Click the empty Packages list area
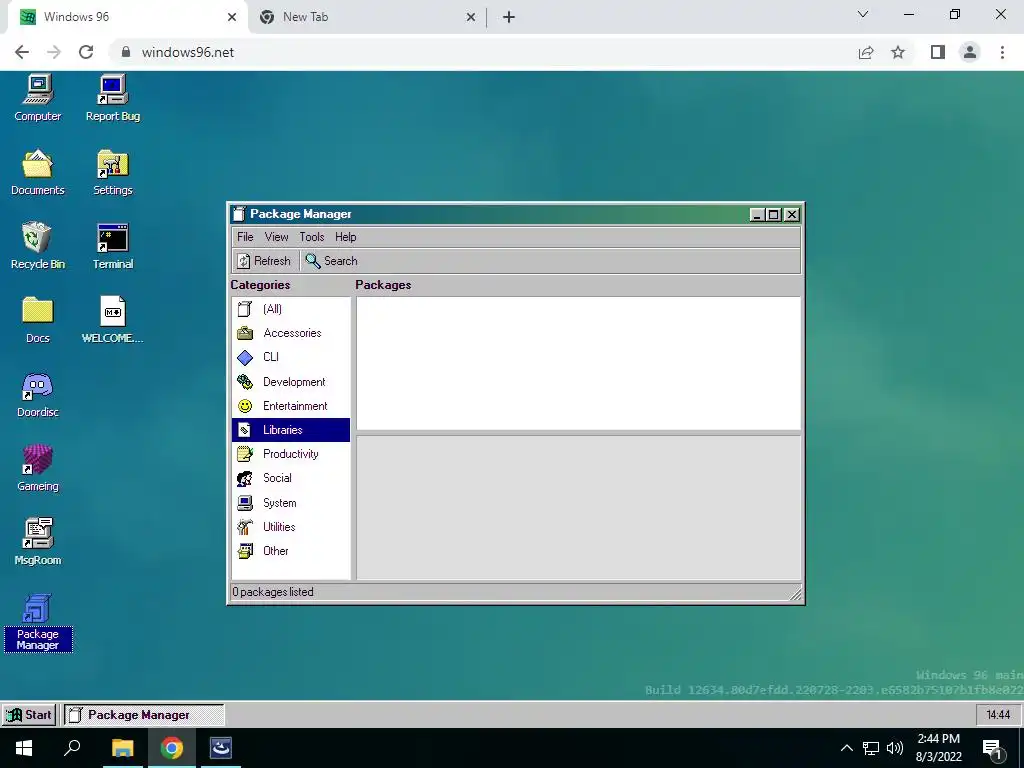Image resolution: width=1024 pixels, height=768 pixels. [578, 363]
